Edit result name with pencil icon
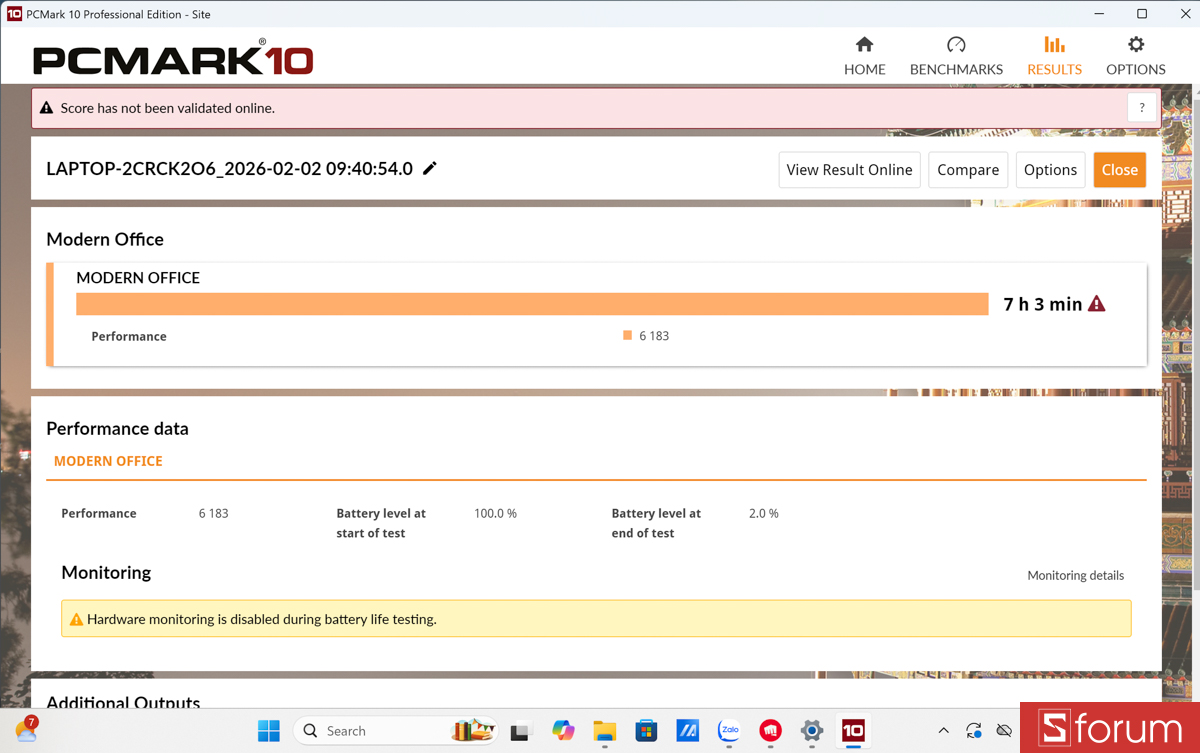Screen dimensions: 1200x753 430,168
